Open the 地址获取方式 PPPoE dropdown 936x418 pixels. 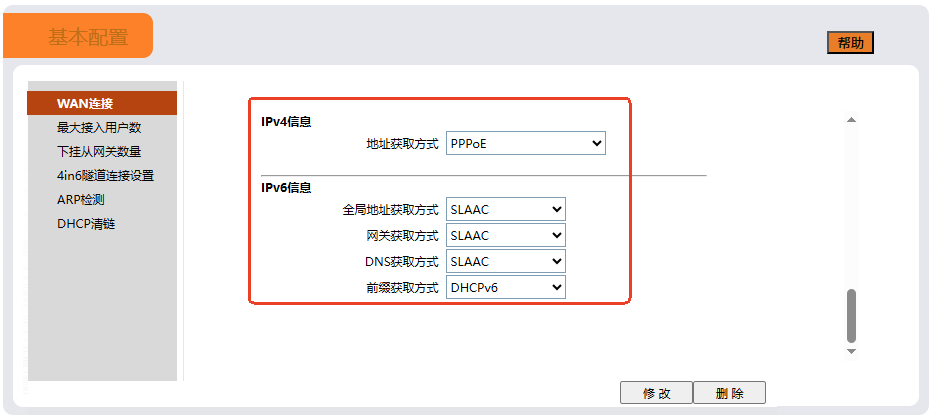[x=526, y=144]
